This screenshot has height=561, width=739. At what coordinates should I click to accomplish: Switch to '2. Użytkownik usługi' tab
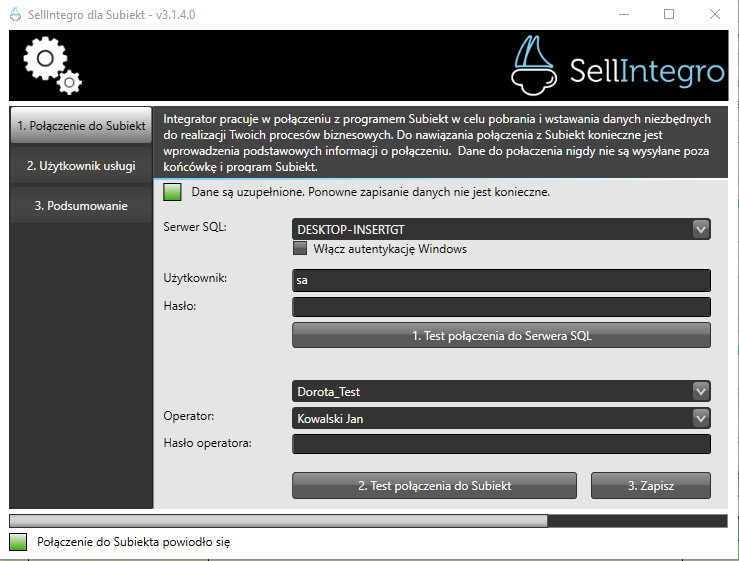pos(81,166)
